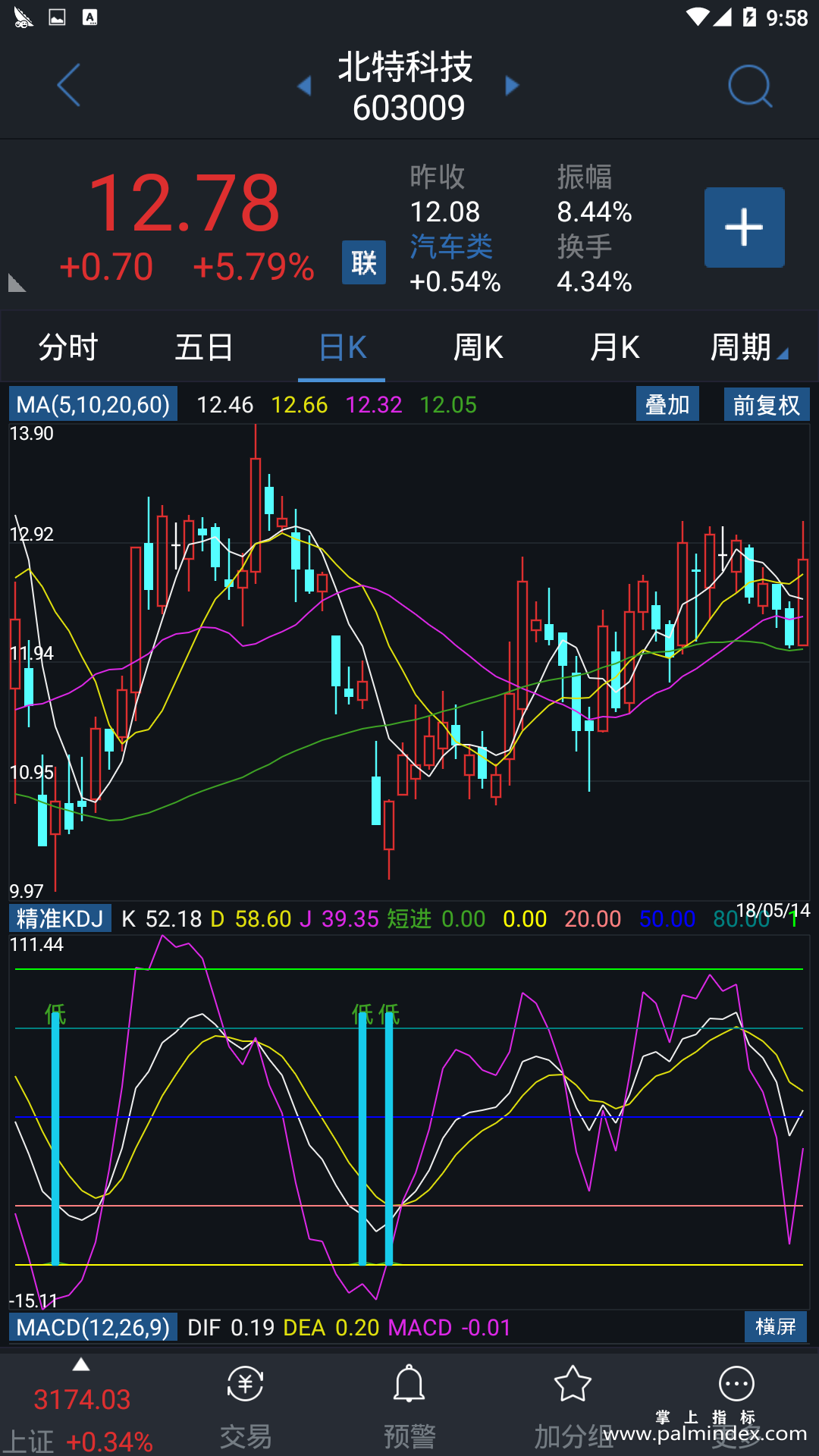Screen dimensions: 819x1456
Task: Tap the battery status icon
Action: point(749,17)
